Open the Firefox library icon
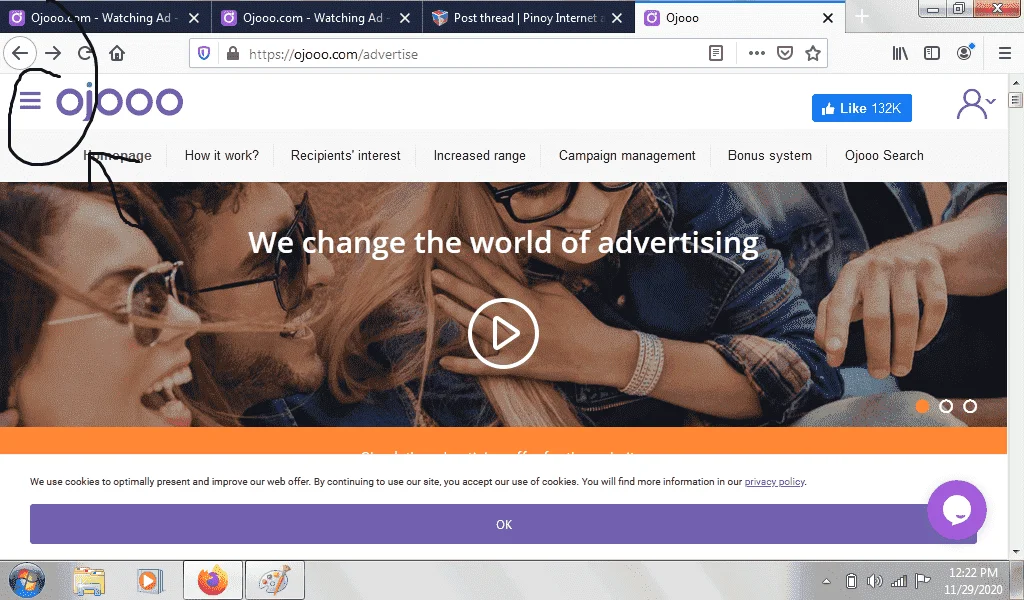Viewport: 1024px width, 600px height. point(900,54)
